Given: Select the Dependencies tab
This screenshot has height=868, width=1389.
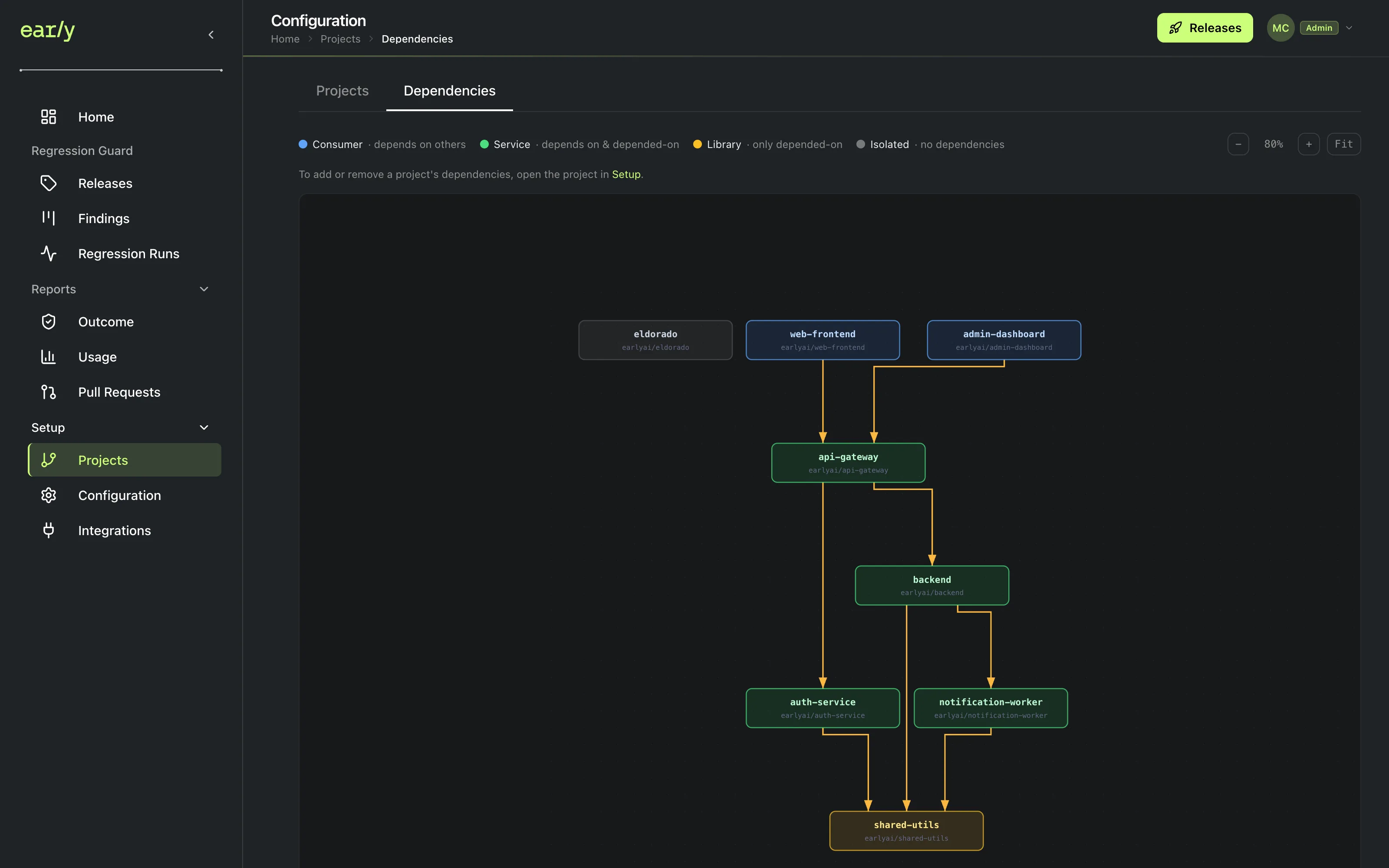Looking at the screenshot, I should click(x=449, y=91).
